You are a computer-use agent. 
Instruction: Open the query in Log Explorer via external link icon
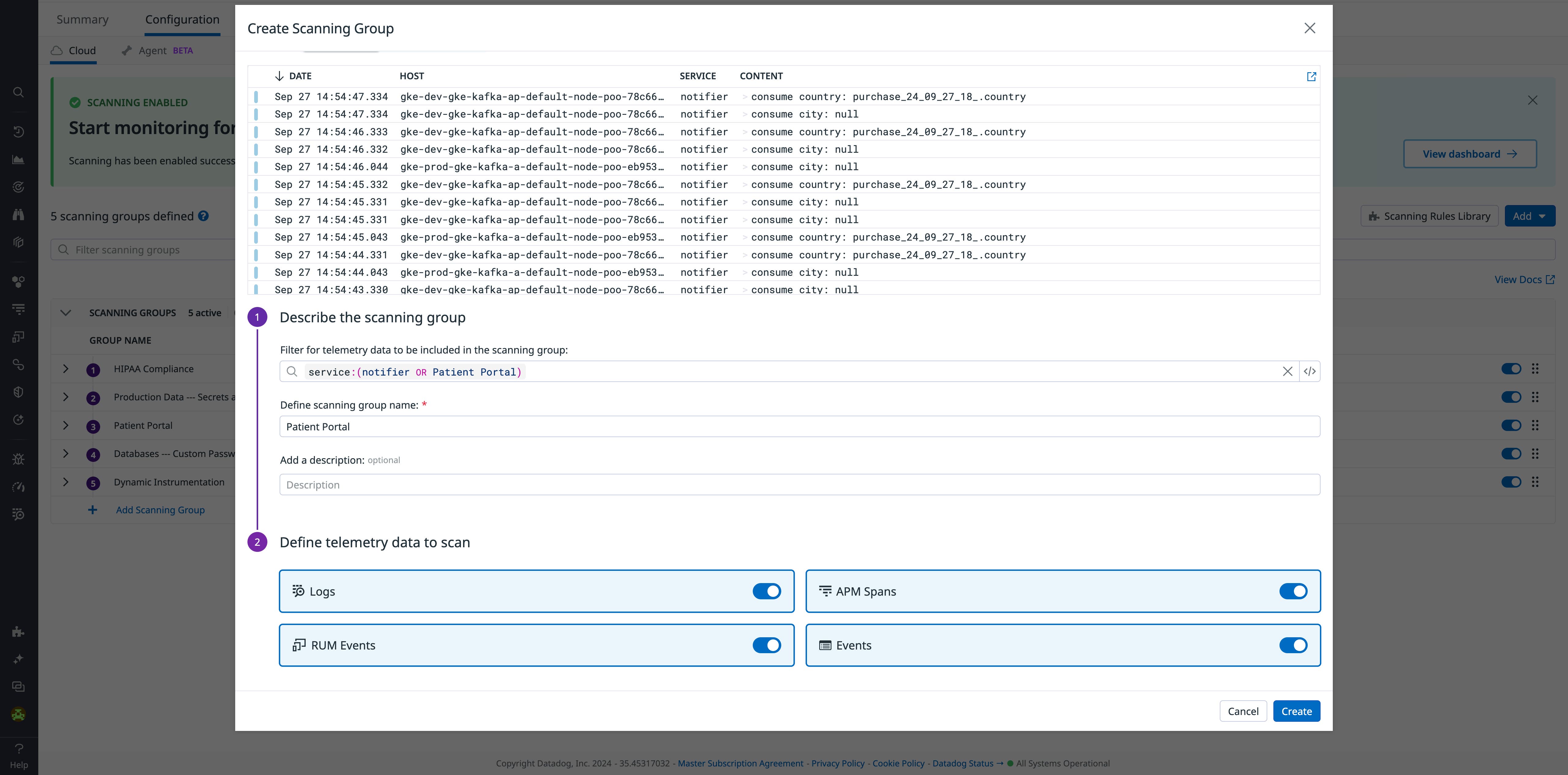click(1311, 77)
